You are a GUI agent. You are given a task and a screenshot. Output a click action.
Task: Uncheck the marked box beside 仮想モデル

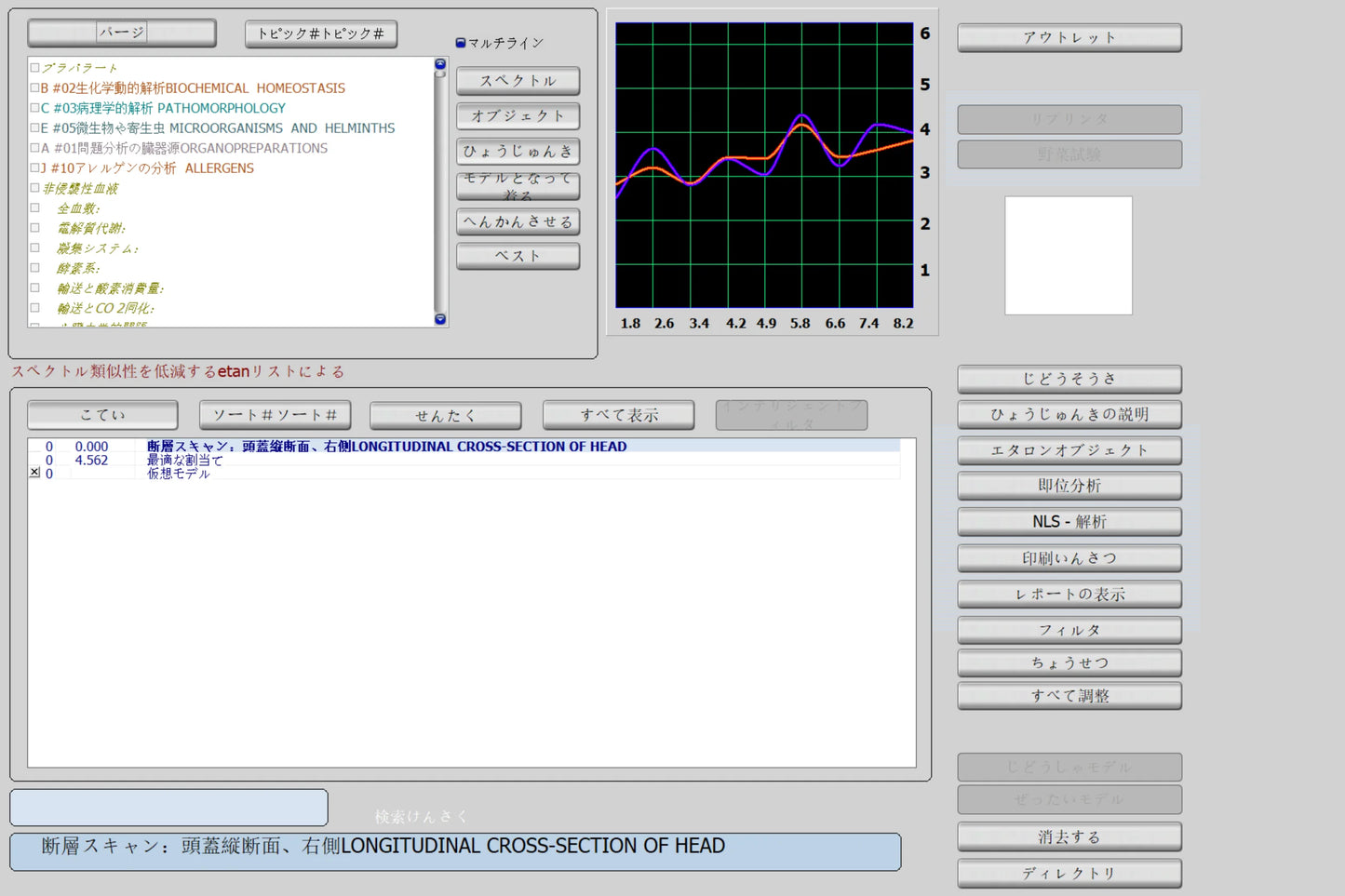click(34, 473)
